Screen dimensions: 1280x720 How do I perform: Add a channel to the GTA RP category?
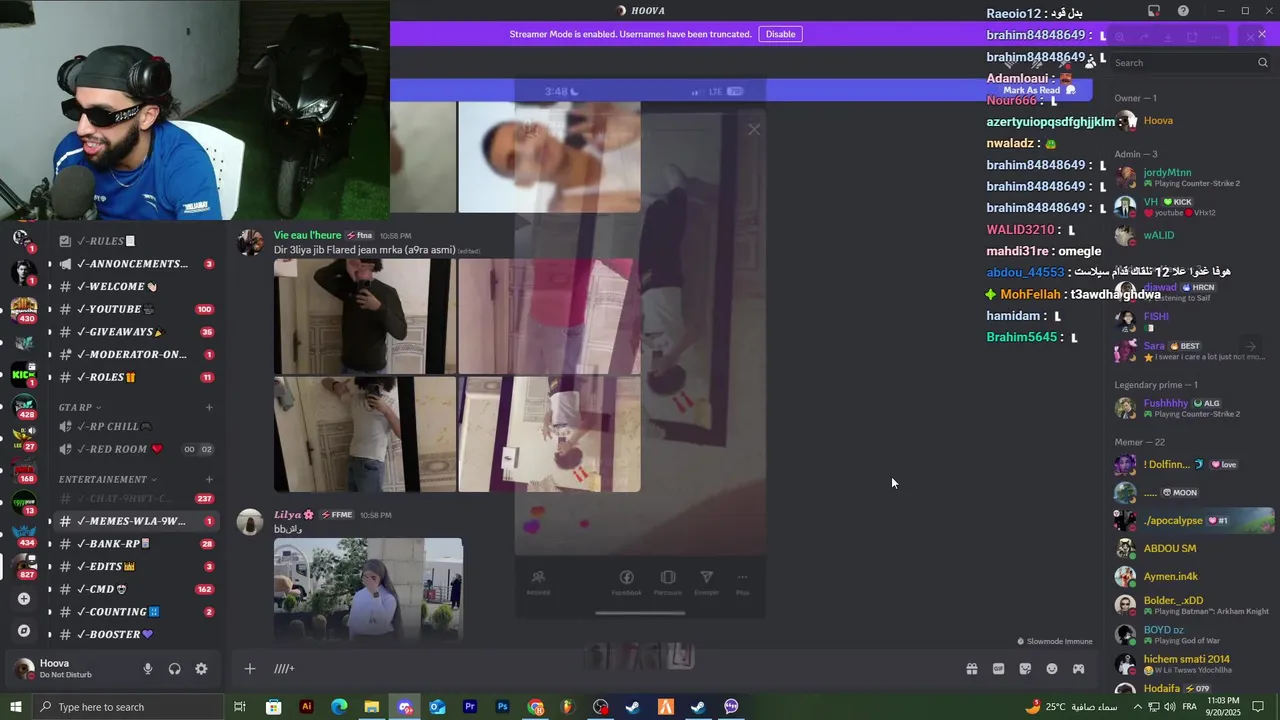coord(209,407)
